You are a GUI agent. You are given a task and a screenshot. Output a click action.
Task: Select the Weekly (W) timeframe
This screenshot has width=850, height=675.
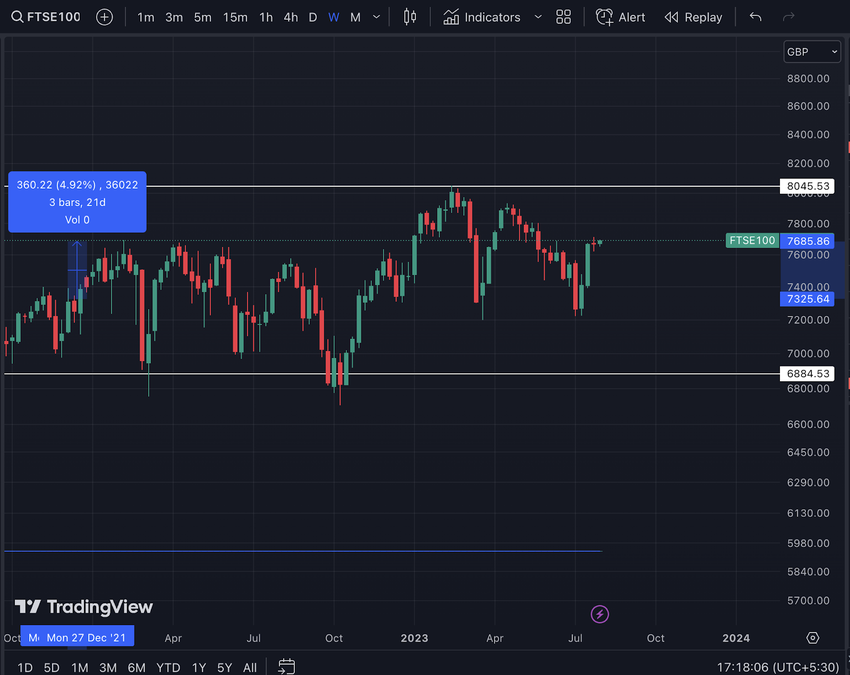pyautogui.click(x=333, y=17)
